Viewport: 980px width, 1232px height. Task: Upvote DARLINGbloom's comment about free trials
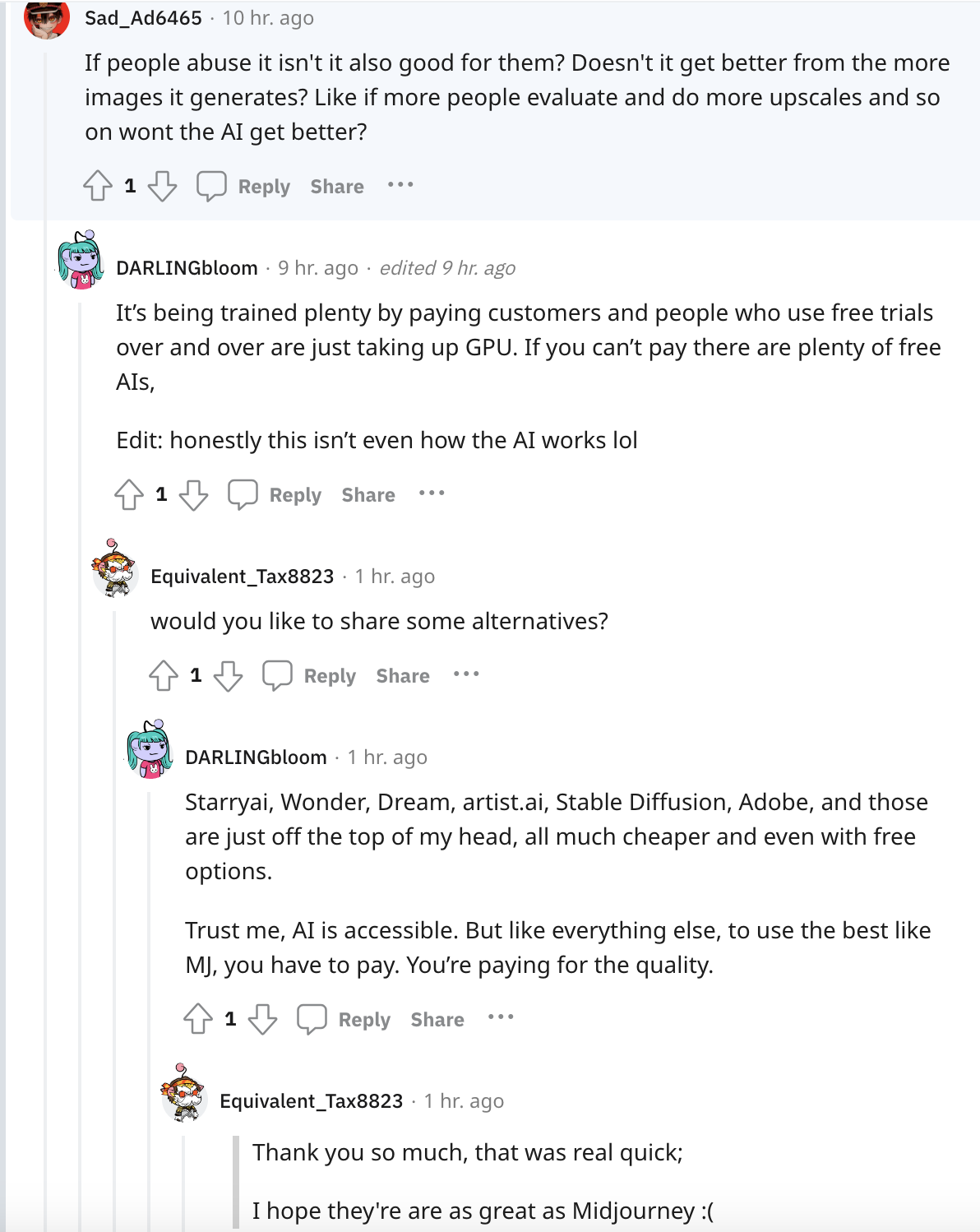[x=129, y=494]
